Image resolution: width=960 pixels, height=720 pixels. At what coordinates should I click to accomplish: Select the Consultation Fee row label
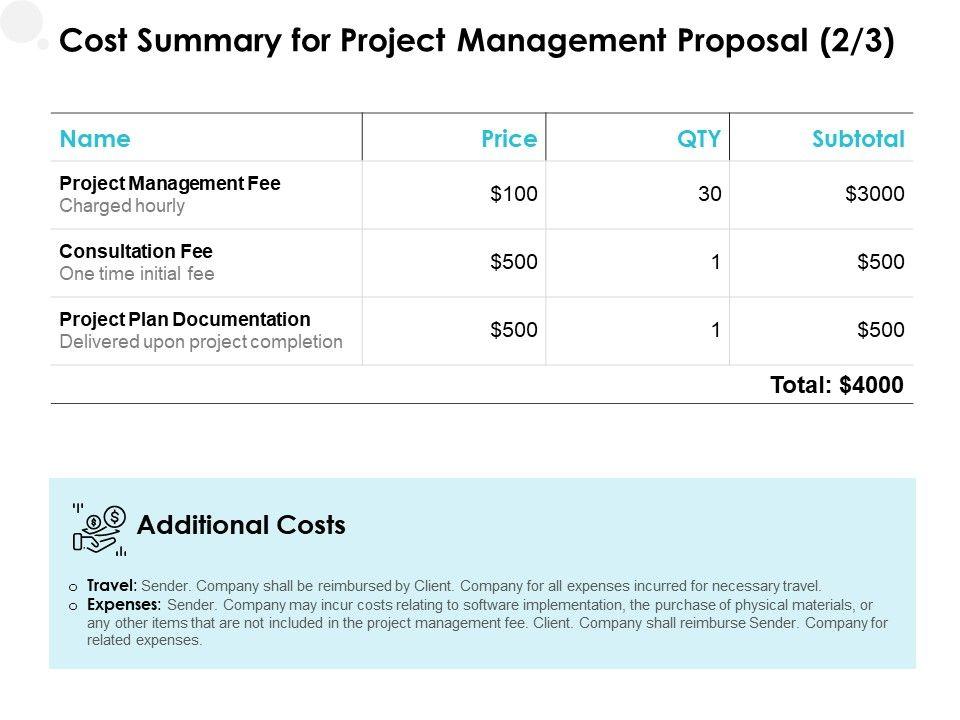136,251
